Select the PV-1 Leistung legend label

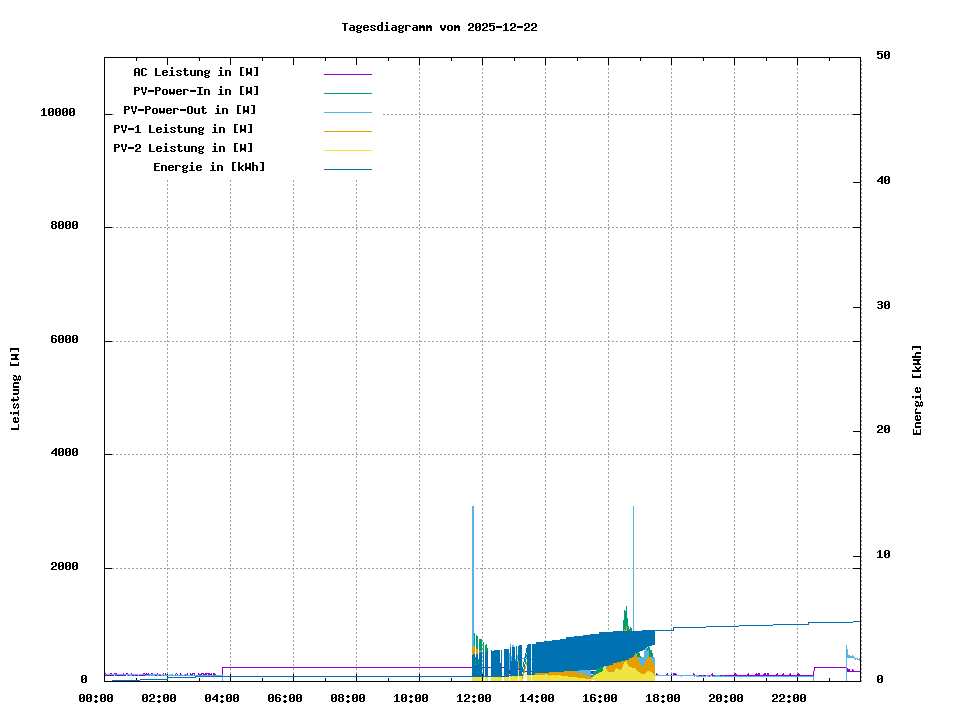click(x=183, y=129)
